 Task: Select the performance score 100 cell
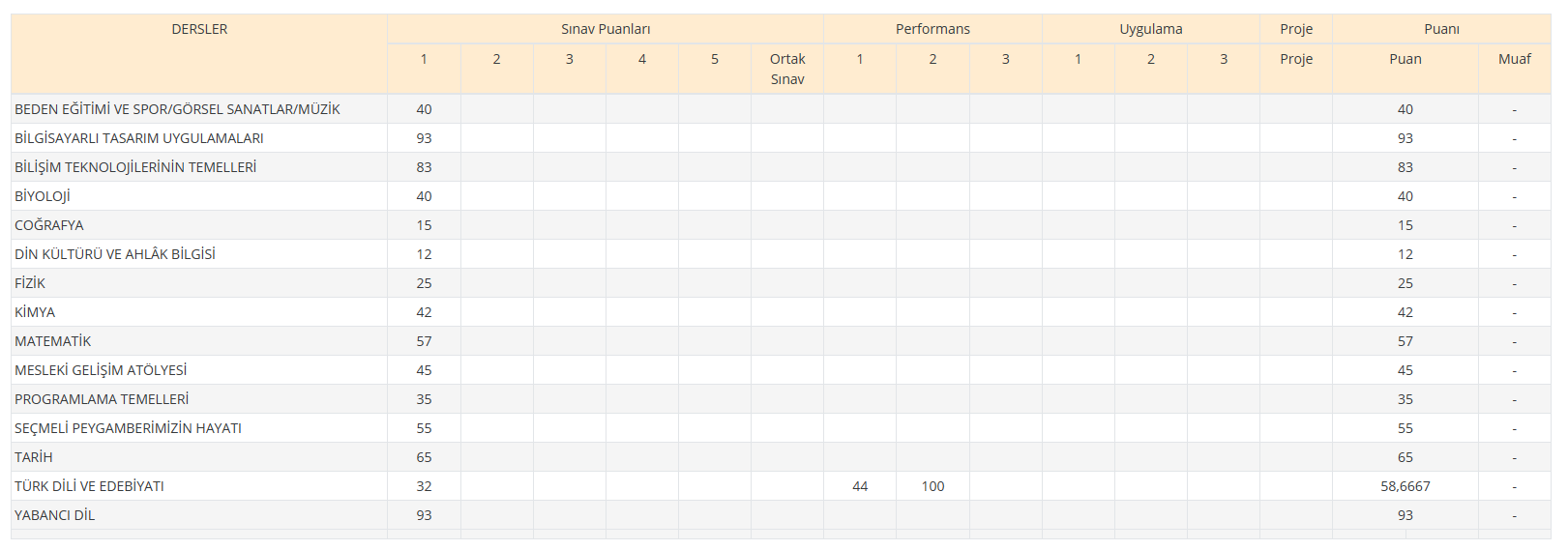932,486
